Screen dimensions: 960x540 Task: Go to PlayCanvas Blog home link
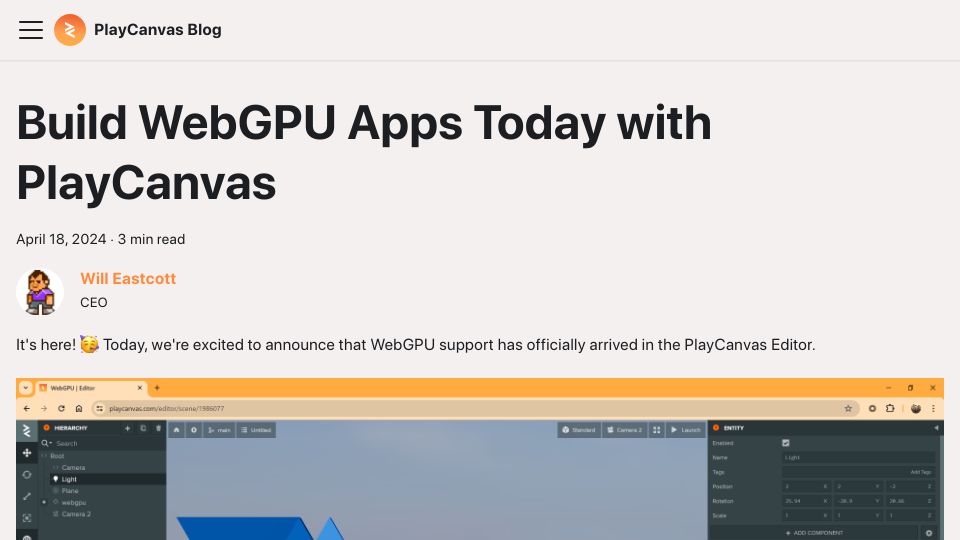tap(157, 30)
